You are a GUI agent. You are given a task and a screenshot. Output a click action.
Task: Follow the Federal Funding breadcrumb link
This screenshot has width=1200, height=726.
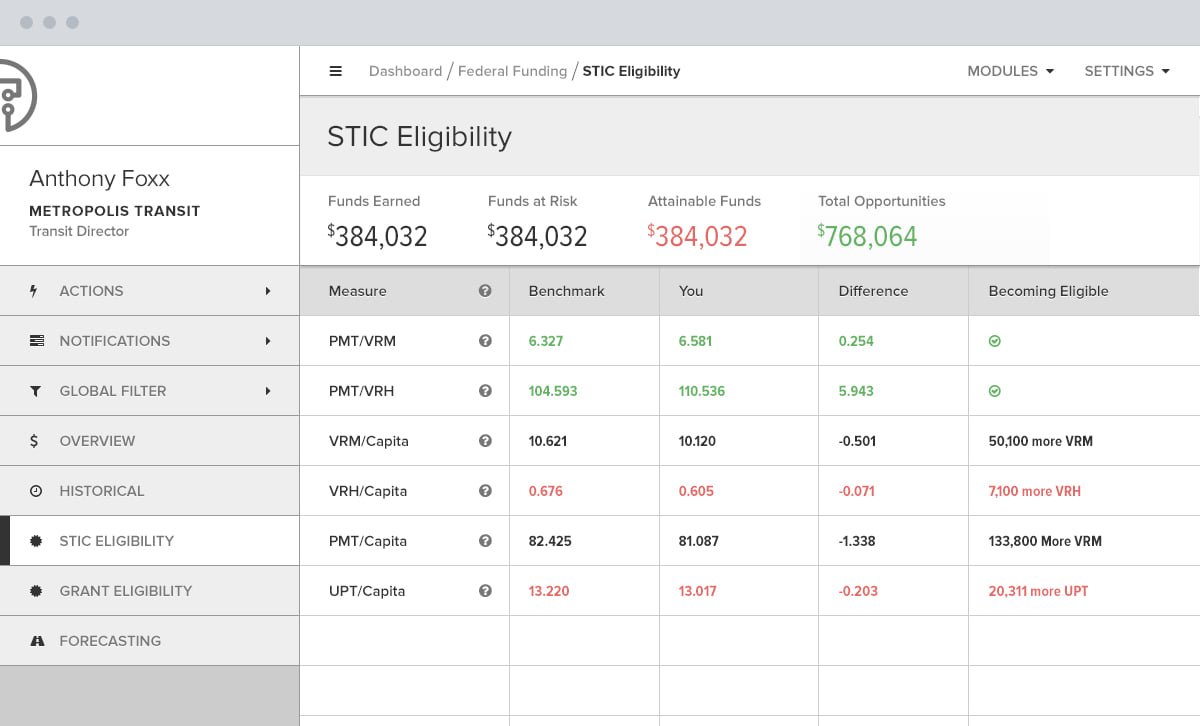click(512, 71)
